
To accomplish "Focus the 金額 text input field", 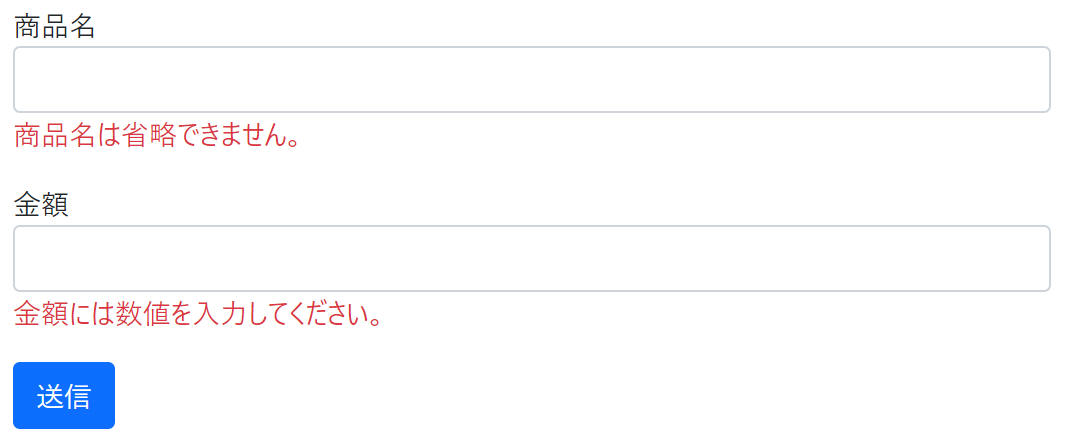I will (x=532, y=258).
